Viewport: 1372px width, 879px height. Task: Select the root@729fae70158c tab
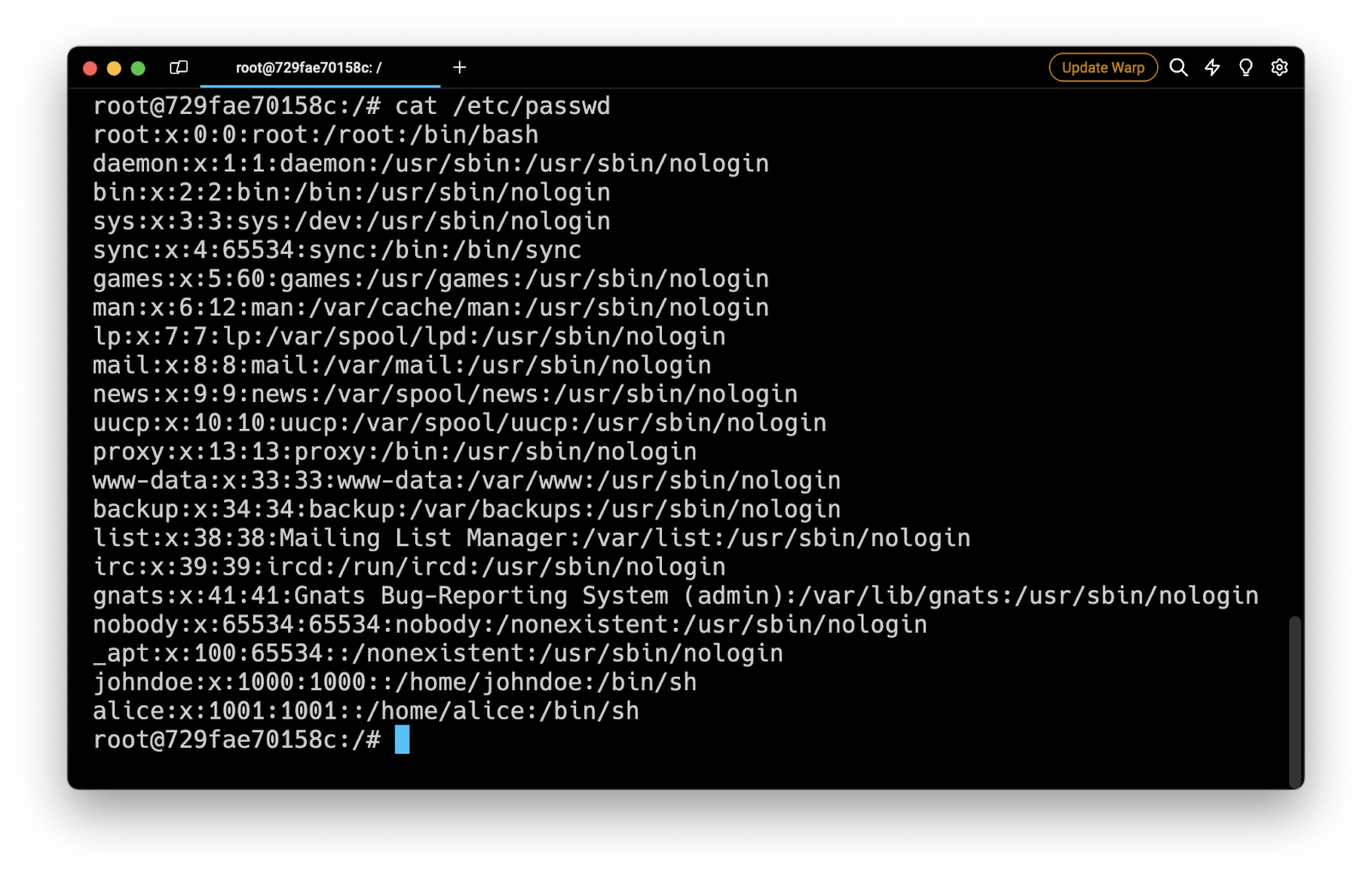tap(309, 68)
